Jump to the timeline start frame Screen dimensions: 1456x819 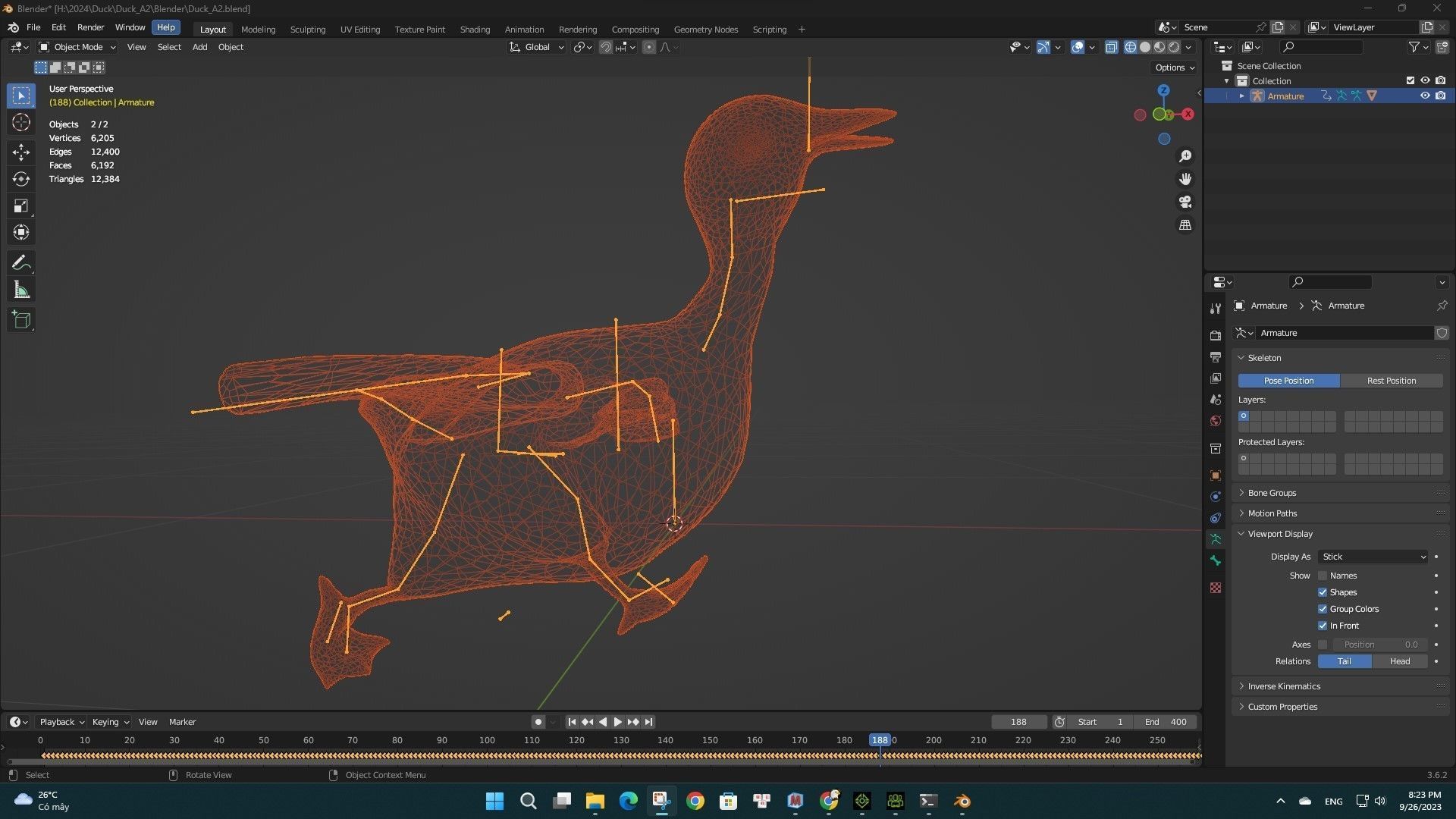point(572,722)
